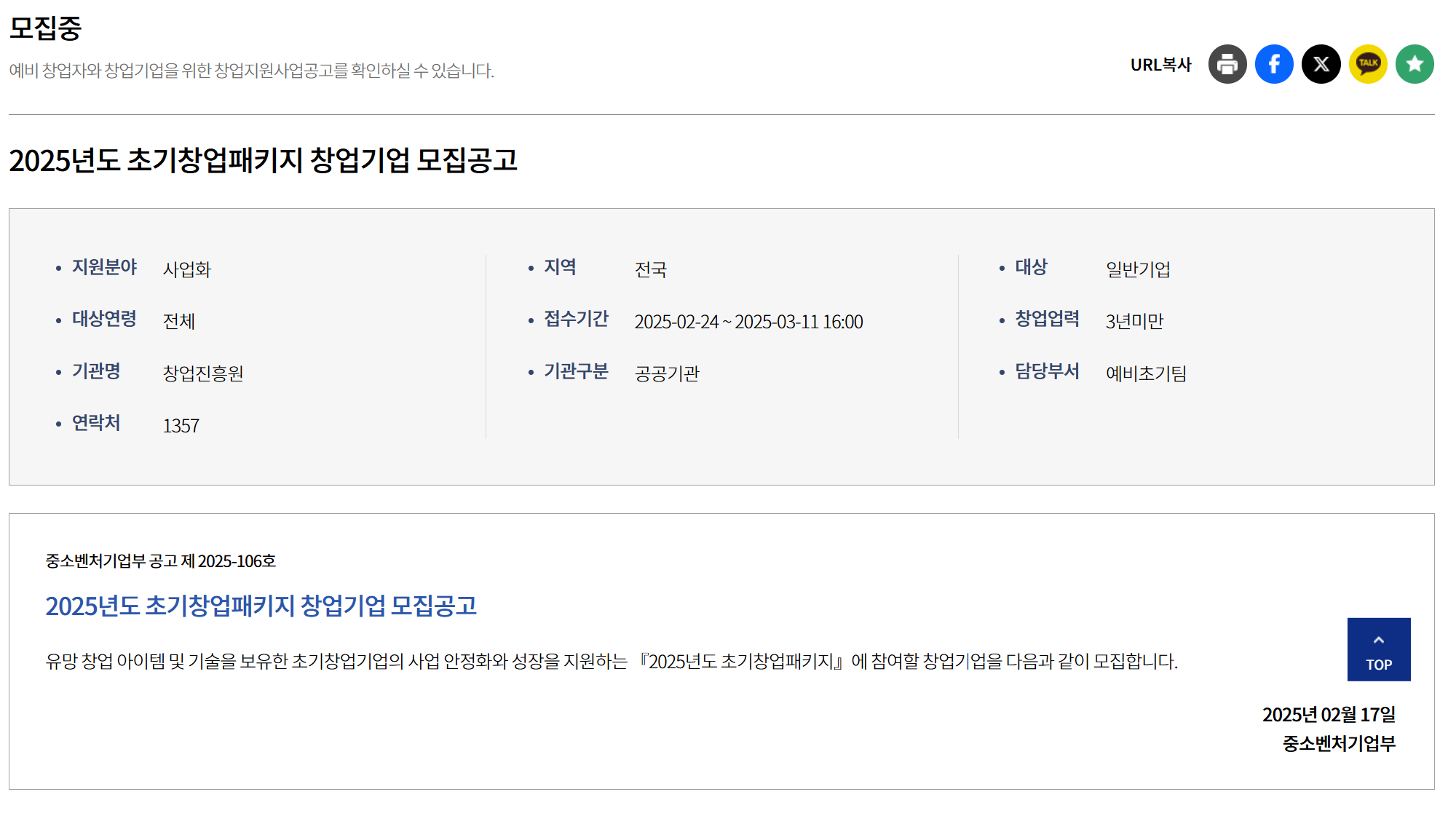Click the 모집중 page heading

[45, 28]
